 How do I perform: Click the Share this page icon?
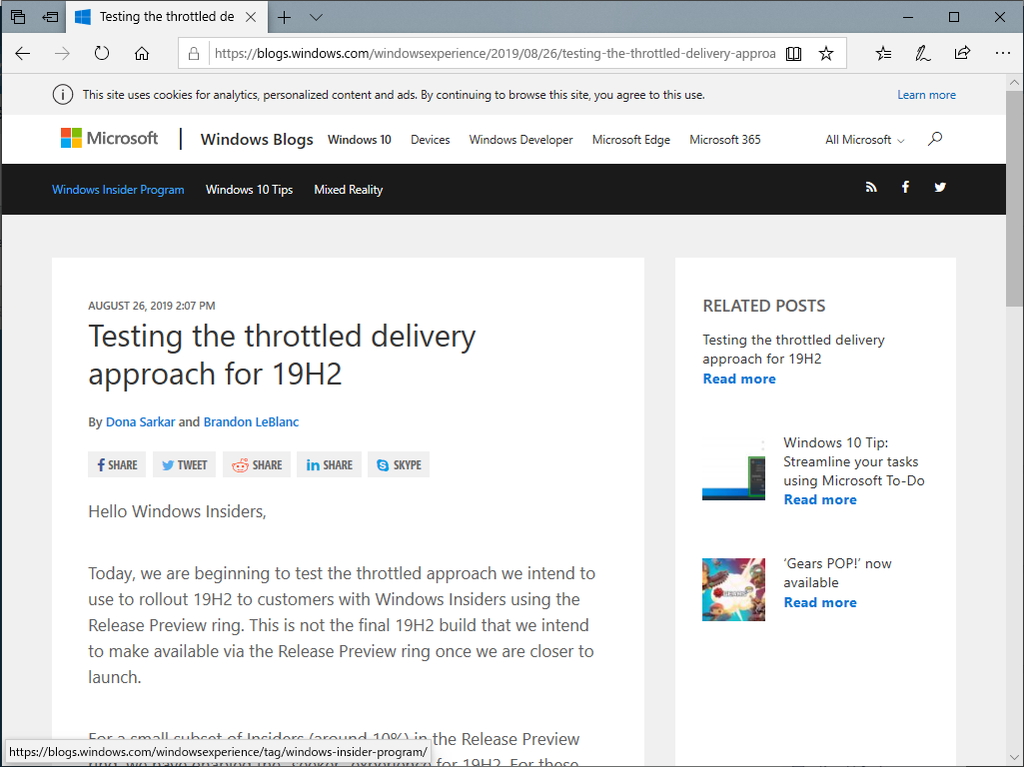962,54
